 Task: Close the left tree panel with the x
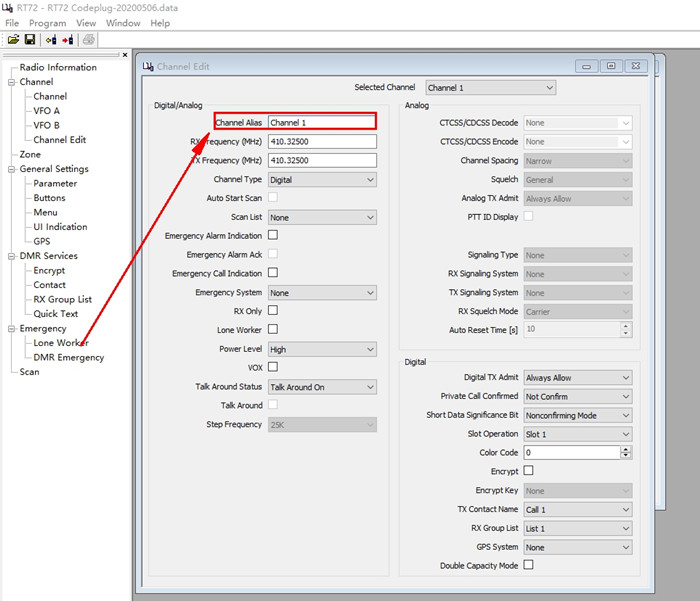click(x=125, y=54)
